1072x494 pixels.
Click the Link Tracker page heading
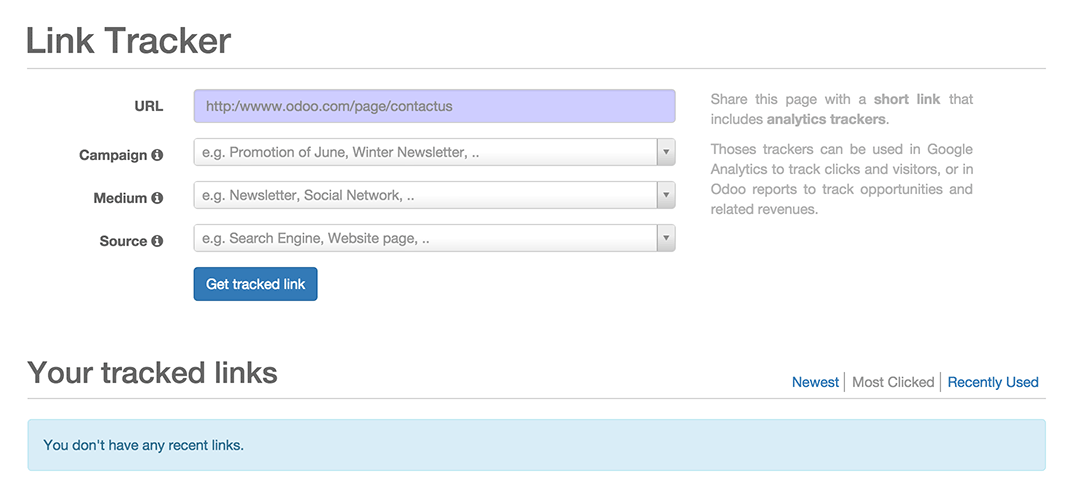[129, 41]
